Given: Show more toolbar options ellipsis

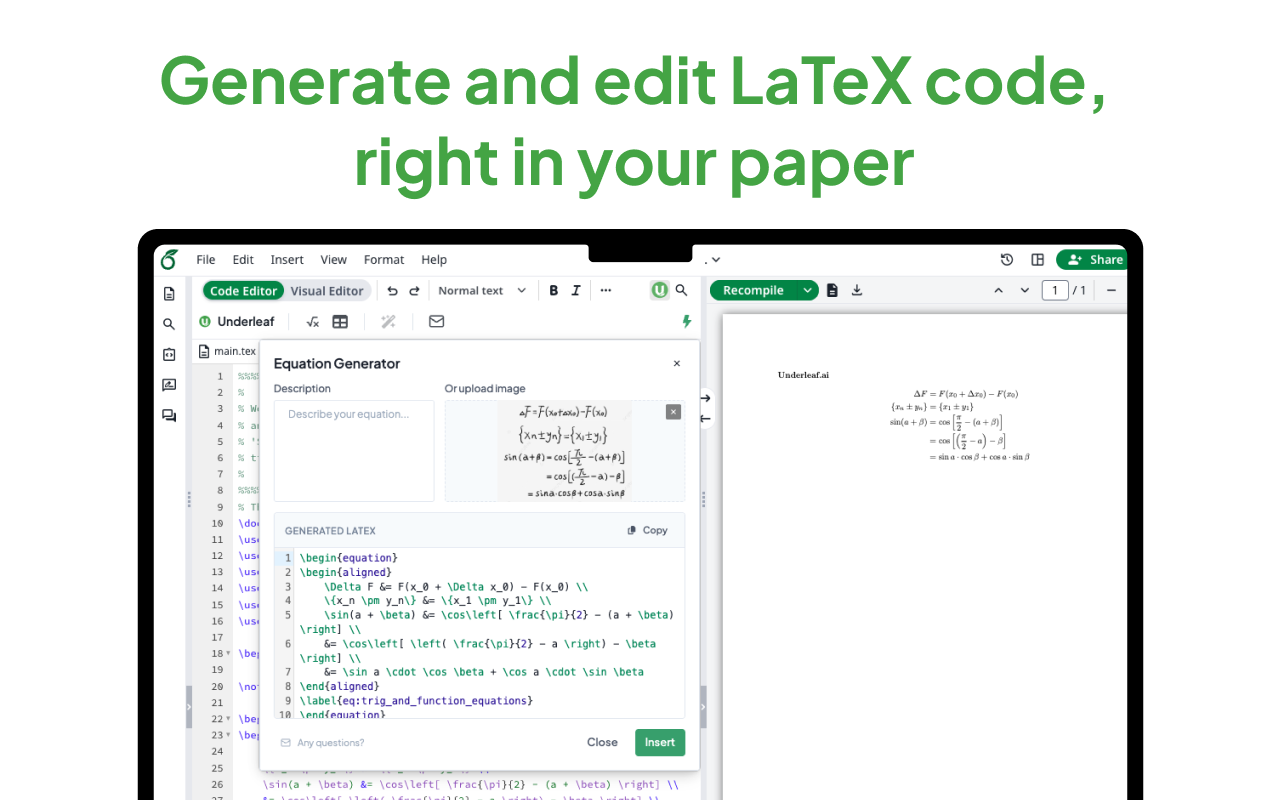Looking at the screenshot, I should [x=605, y=291].
